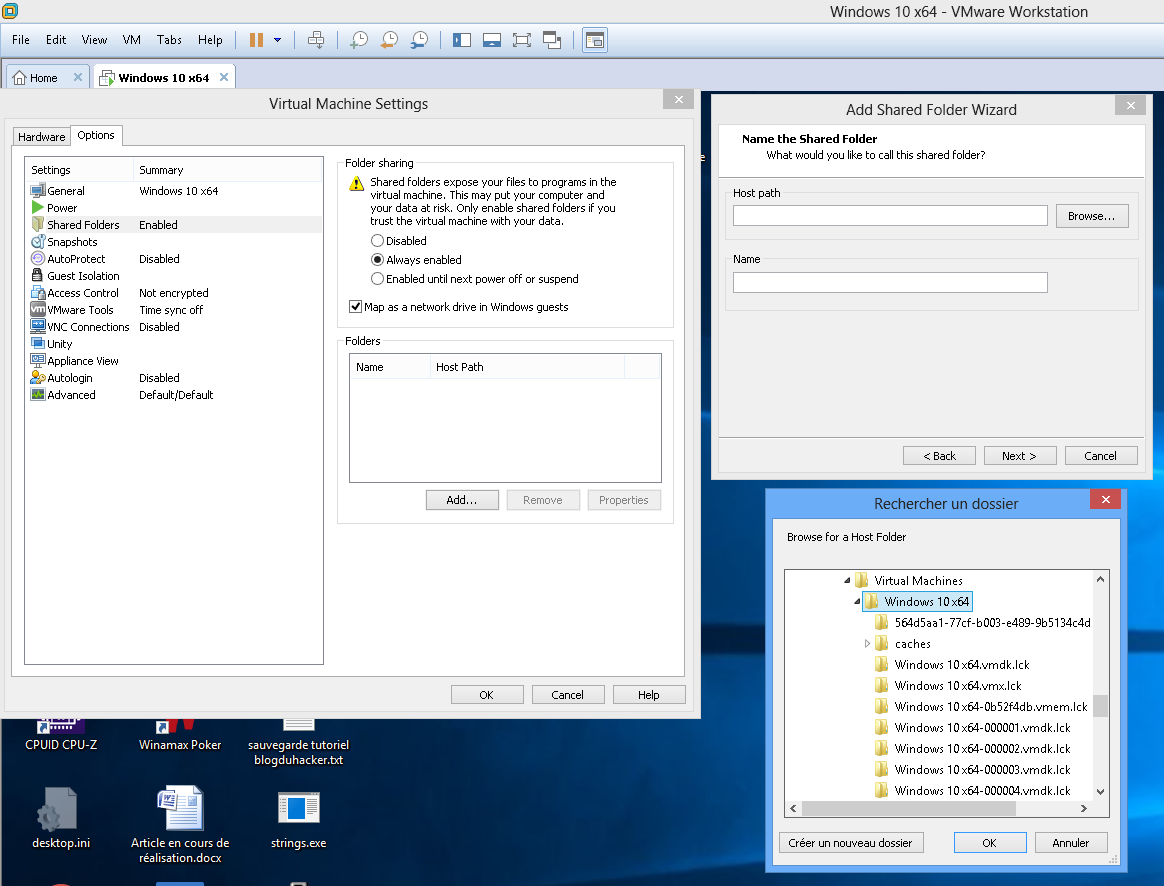The height and width of the screenshot is (886, 1164).
Task: Expand the caches folder node
Action: click(867, 644)
